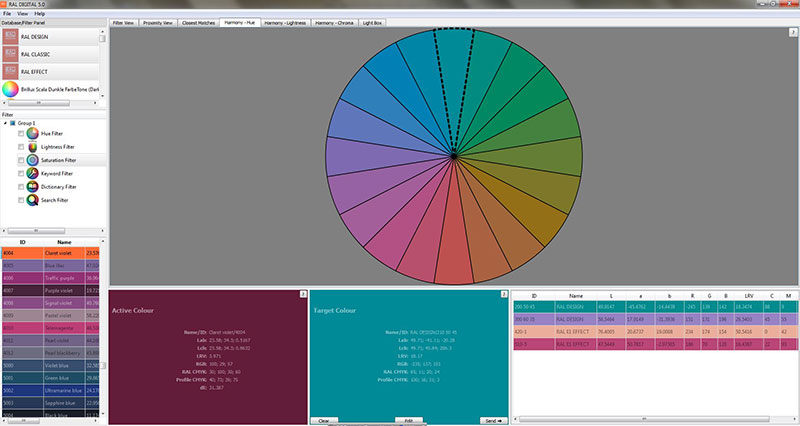Select the teal RAL DESIGN result row
The width and height of the screenshot is (800, 426).
pyautogui.click(x=655, y=307)
